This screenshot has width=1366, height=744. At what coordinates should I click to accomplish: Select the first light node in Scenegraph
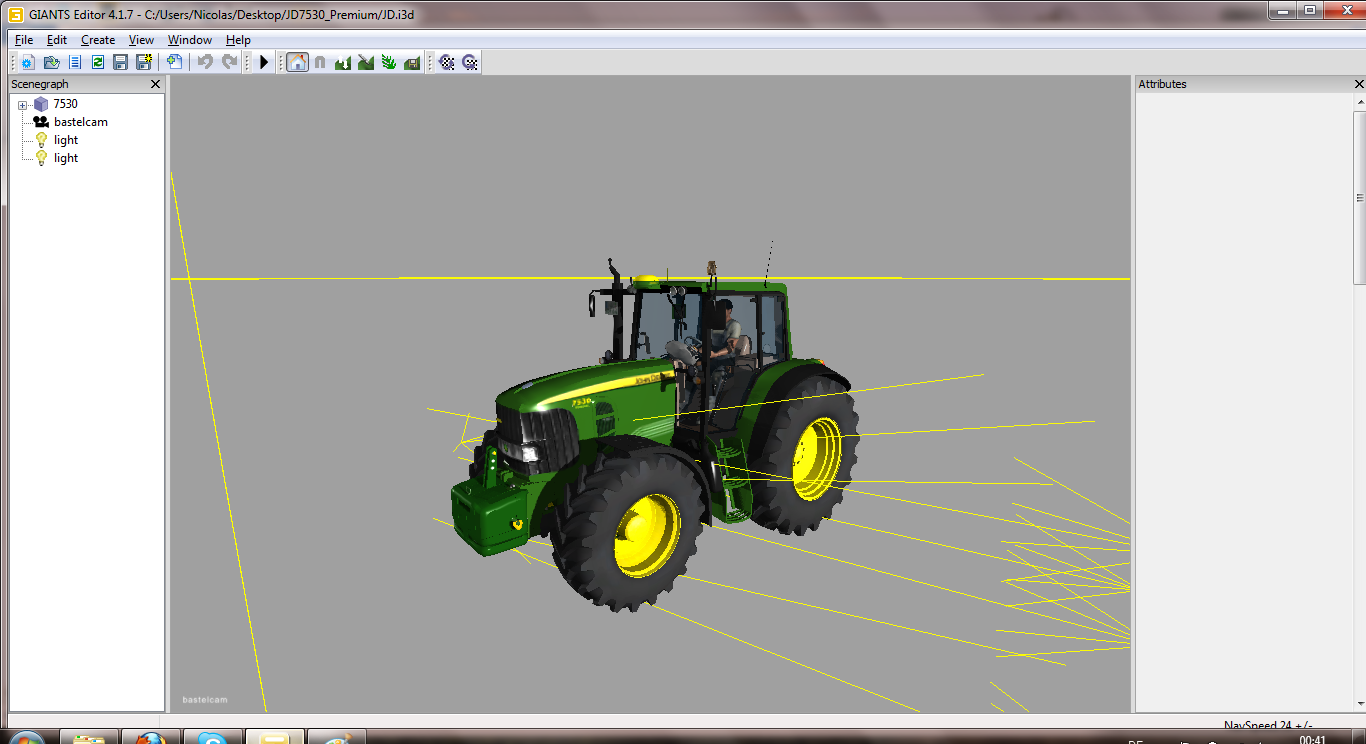(66, 140)
